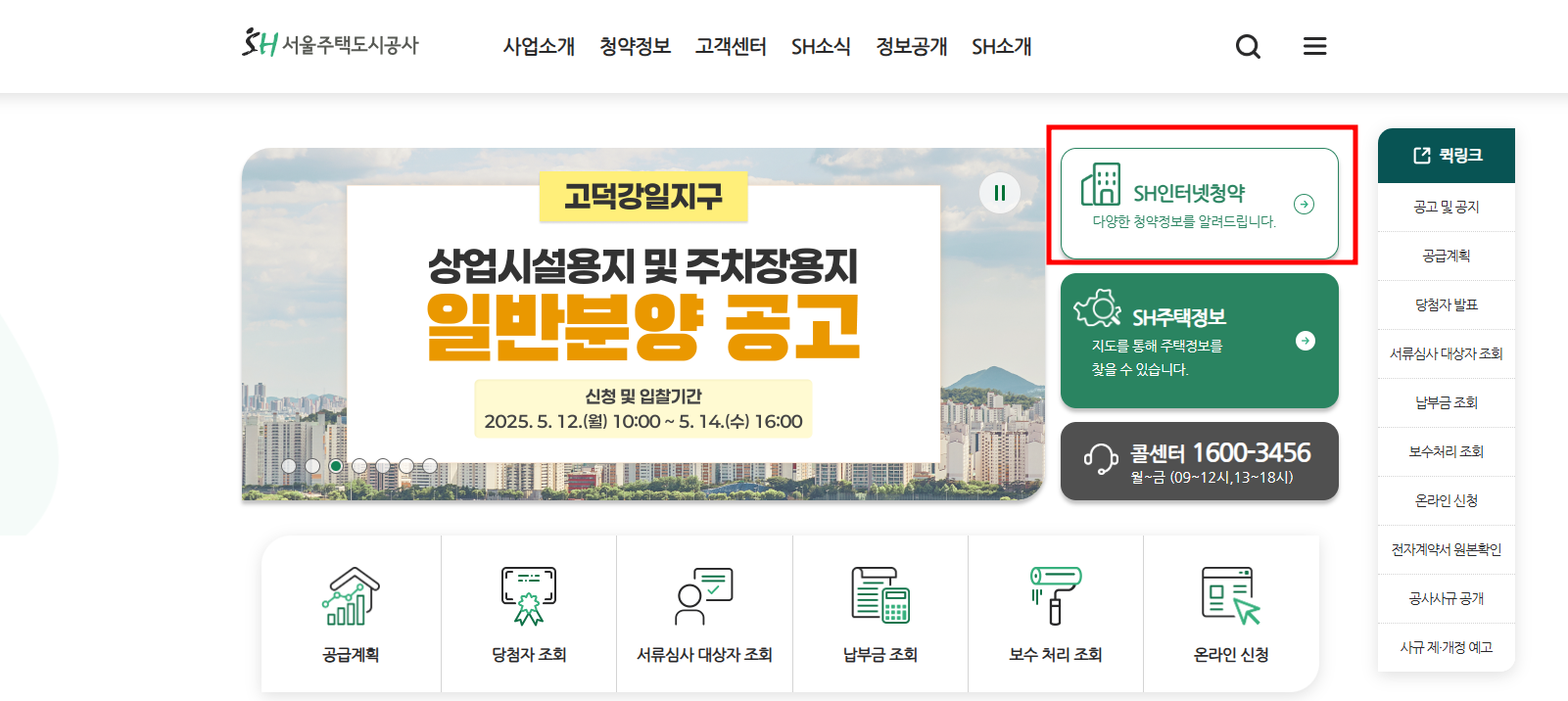Click the SH인터넷청약 title text

pos(1189,193)
